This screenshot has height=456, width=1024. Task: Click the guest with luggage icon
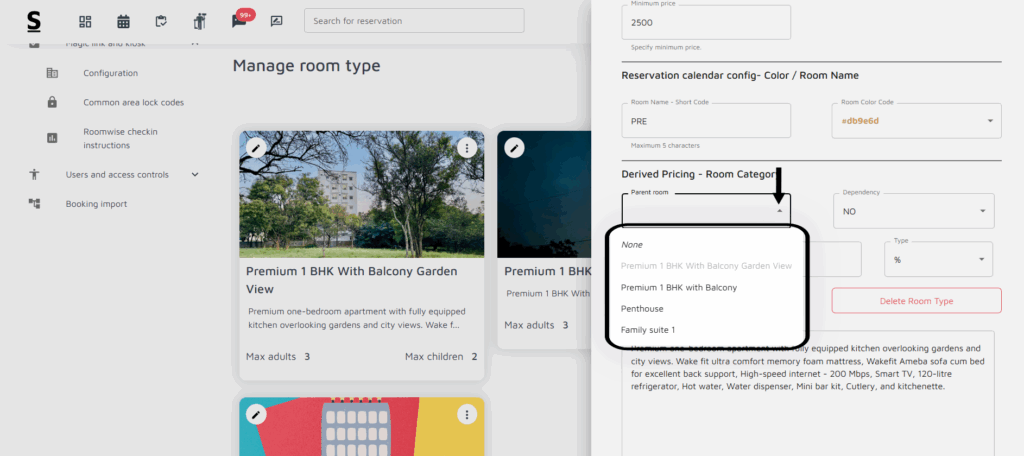(x=199, y=21)
